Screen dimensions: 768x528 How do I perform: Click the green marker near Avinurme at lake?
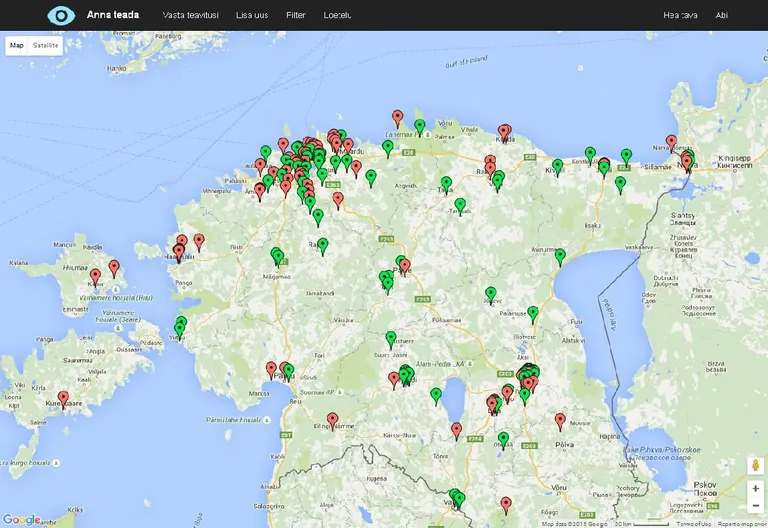[560, 255]
